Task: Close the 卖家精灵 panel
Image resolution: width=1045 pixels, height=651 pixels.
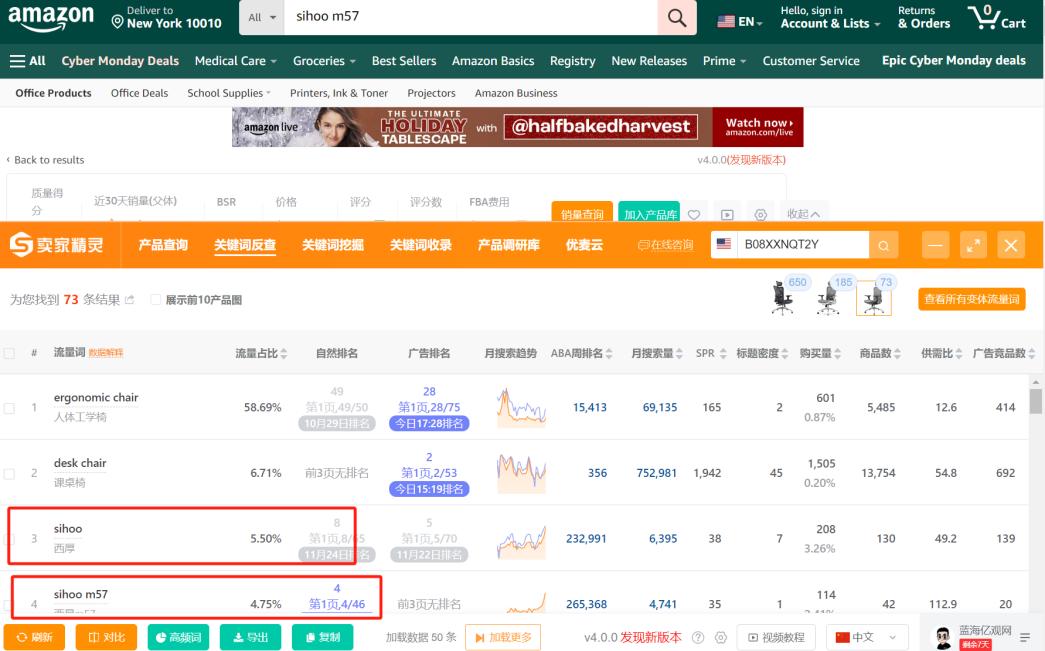Action: (1010, 245)
